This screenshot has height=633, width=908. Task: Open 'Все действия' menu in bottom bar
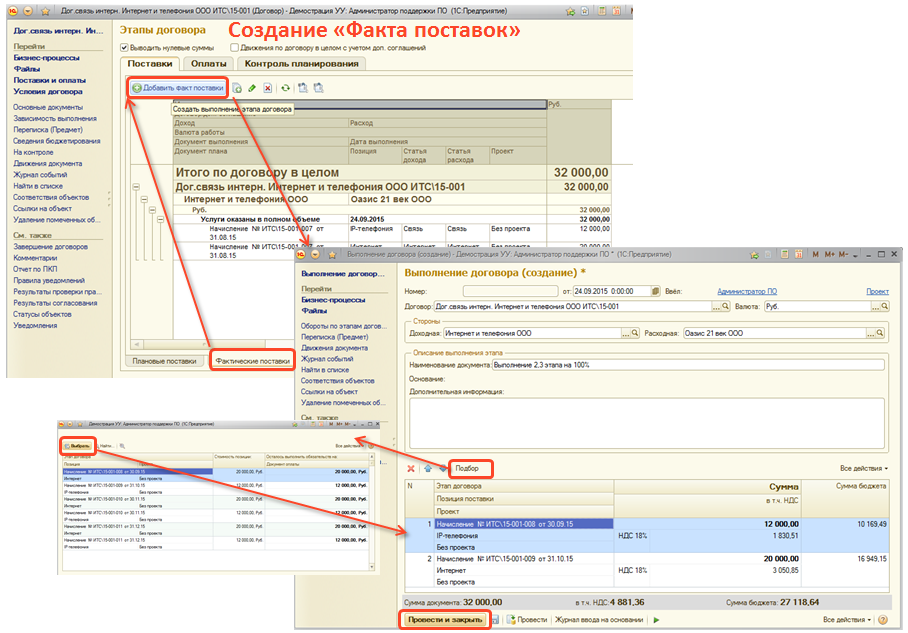click(846, 620)
